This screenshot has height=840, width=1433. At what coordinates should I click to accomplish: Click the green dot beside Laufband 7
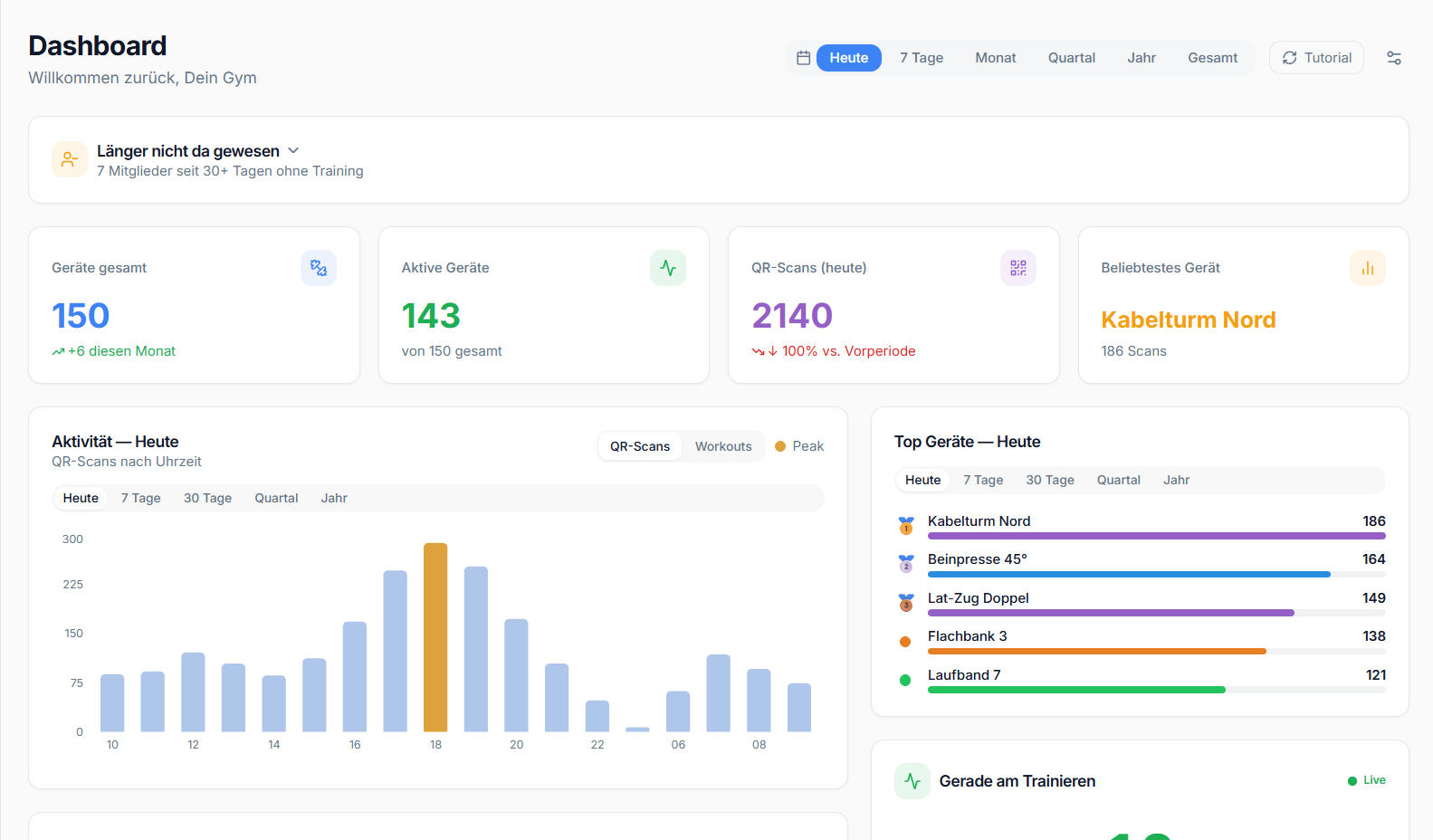(905, 680)
